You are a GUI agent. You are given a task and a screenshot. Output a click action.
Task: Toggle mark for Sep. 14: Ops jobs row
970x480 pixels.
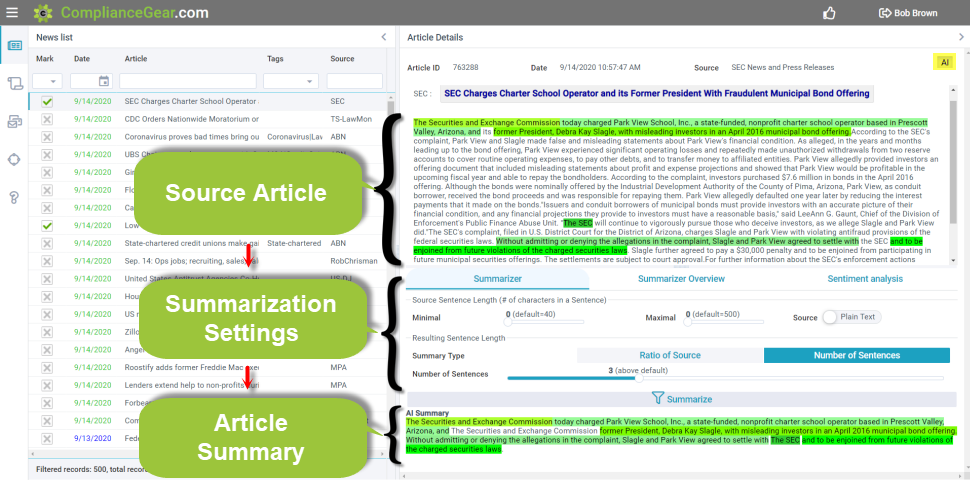pyautogui.click(x=47, y=261)
